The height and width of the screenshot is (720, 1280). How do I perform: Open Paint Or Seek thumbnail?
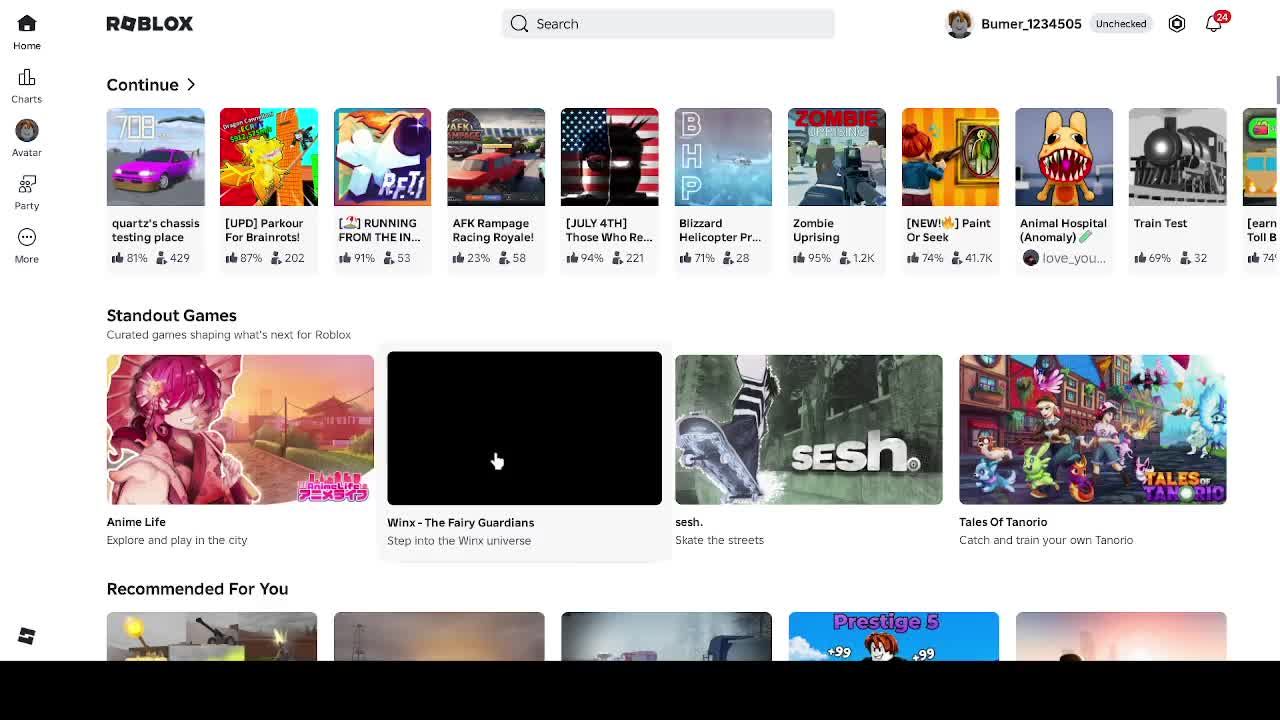(x=950, y=157)
